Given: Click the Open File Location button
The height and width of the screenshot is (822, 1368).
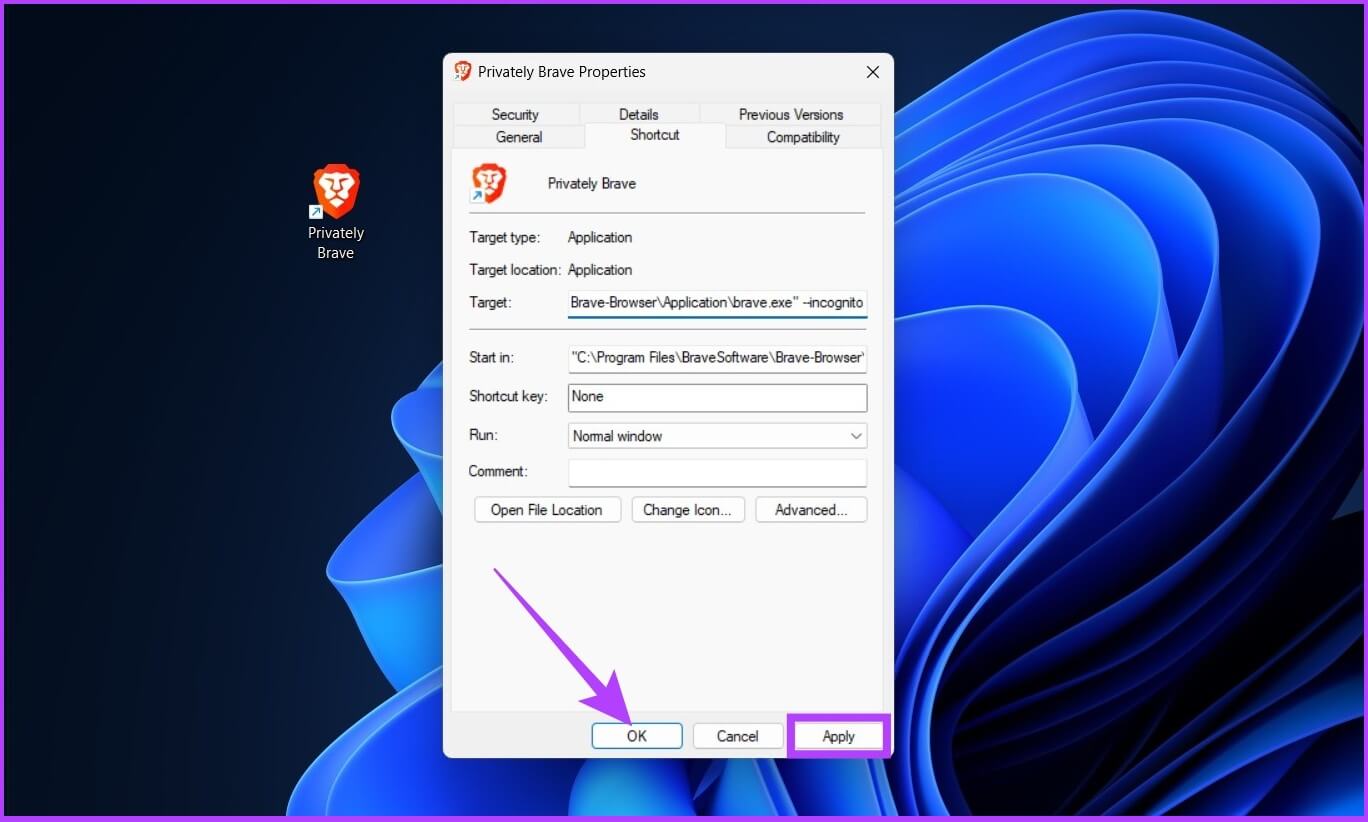Looking at the screenshot, I should (x=547, y=510).
